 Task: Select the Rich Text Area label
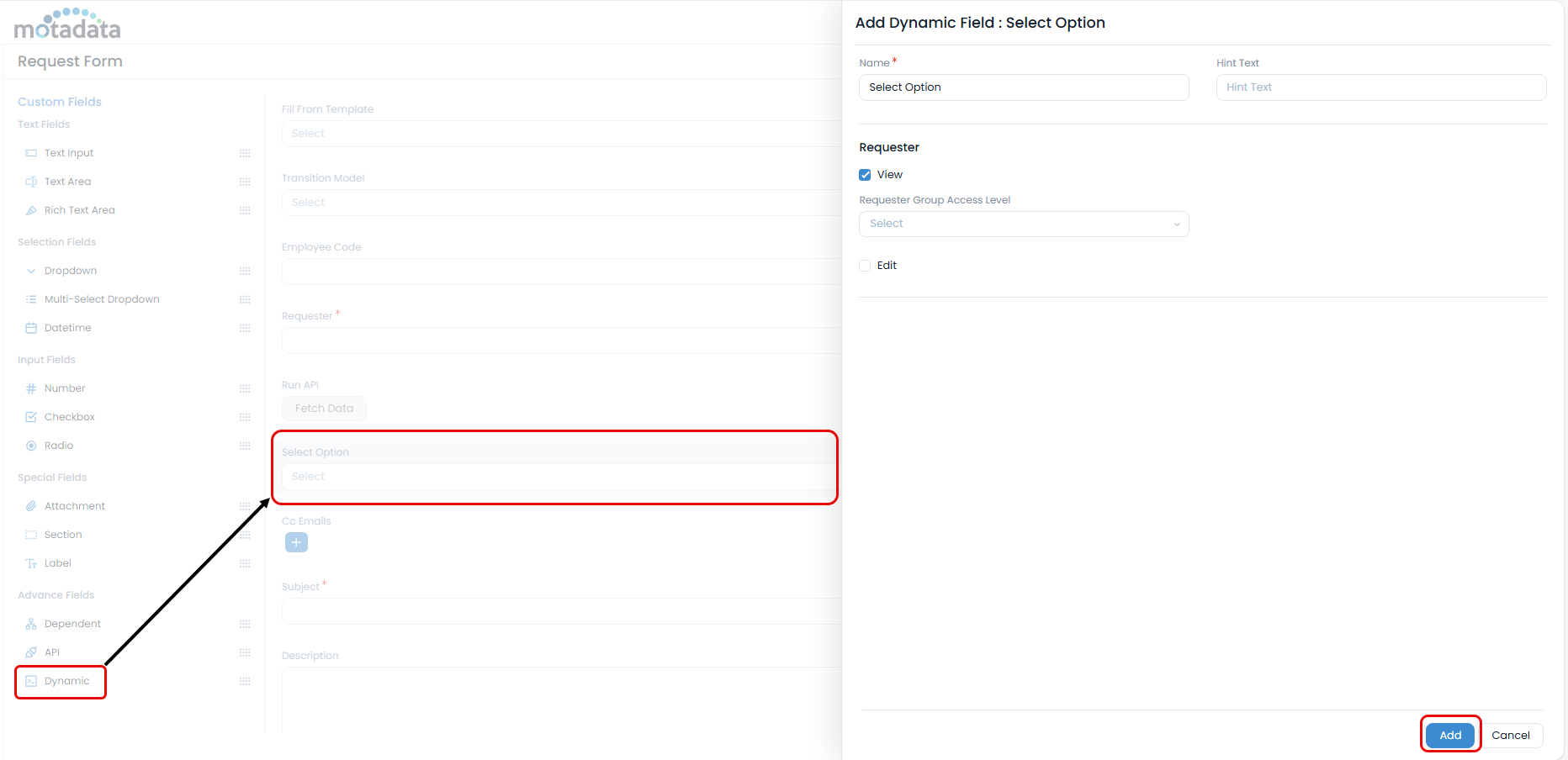80,210
